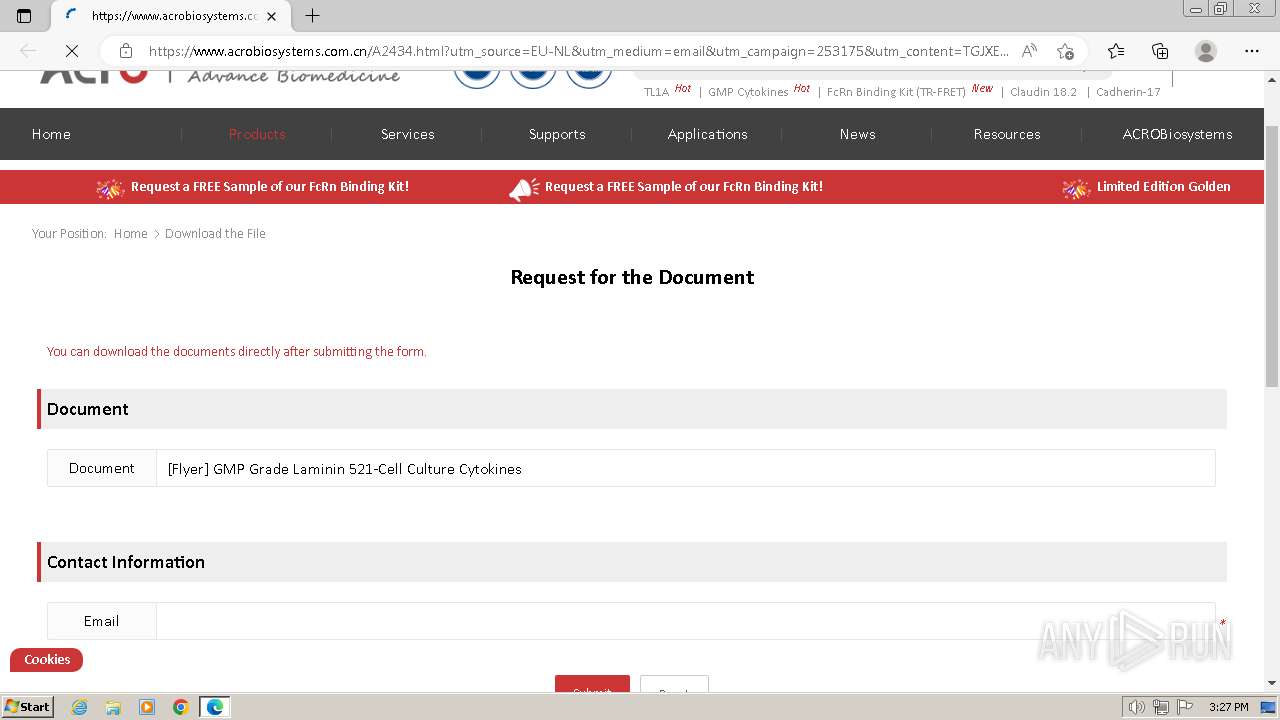
Task: Open the Cookies button
Action: click(x=47, y=660)
